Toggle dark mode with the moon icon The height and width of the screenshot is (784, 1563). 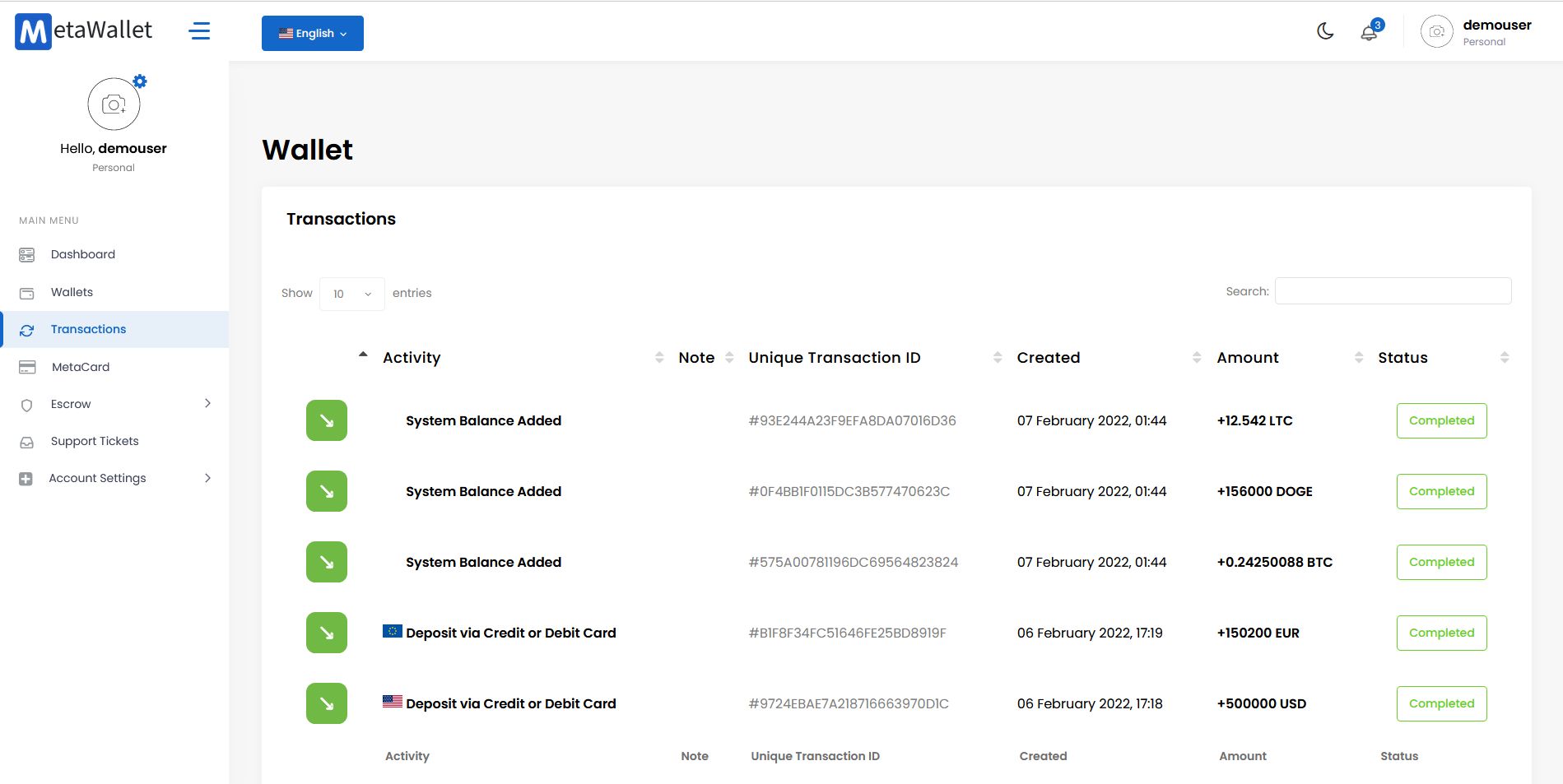tap(1325, 31)
